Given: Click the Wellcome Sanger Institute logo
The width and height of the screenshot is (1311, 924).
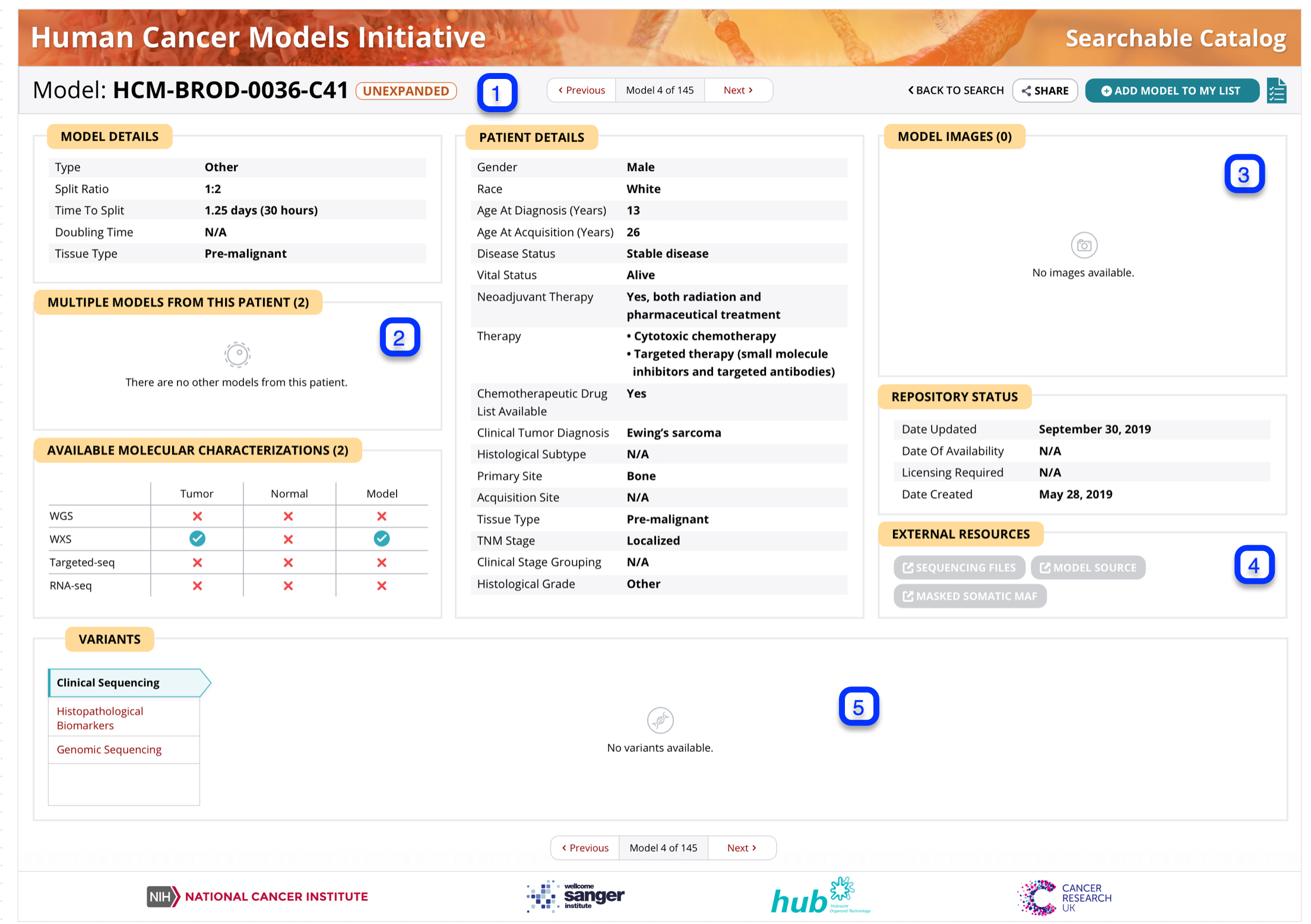Looking at the screenshot, I should click(574, 897).
